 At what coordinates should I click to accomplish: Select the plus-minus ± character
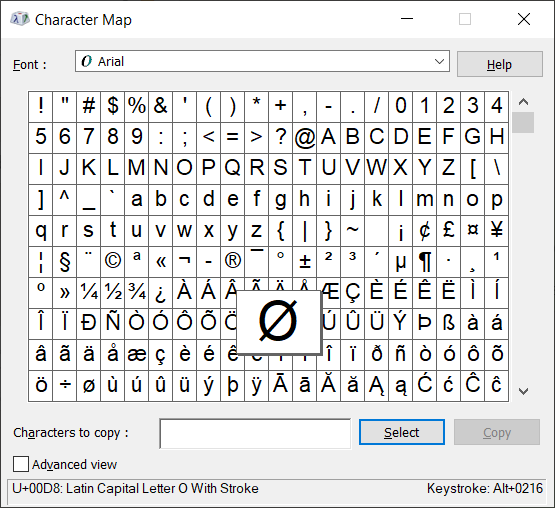coord(304,262)
